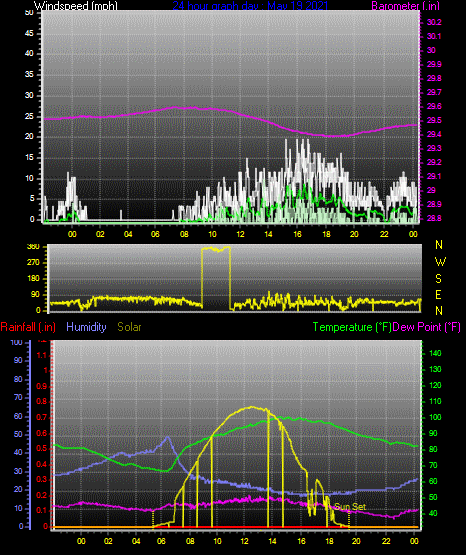
Task: Click the 0.2 rainfall axis value
Action: click(42, 496)
